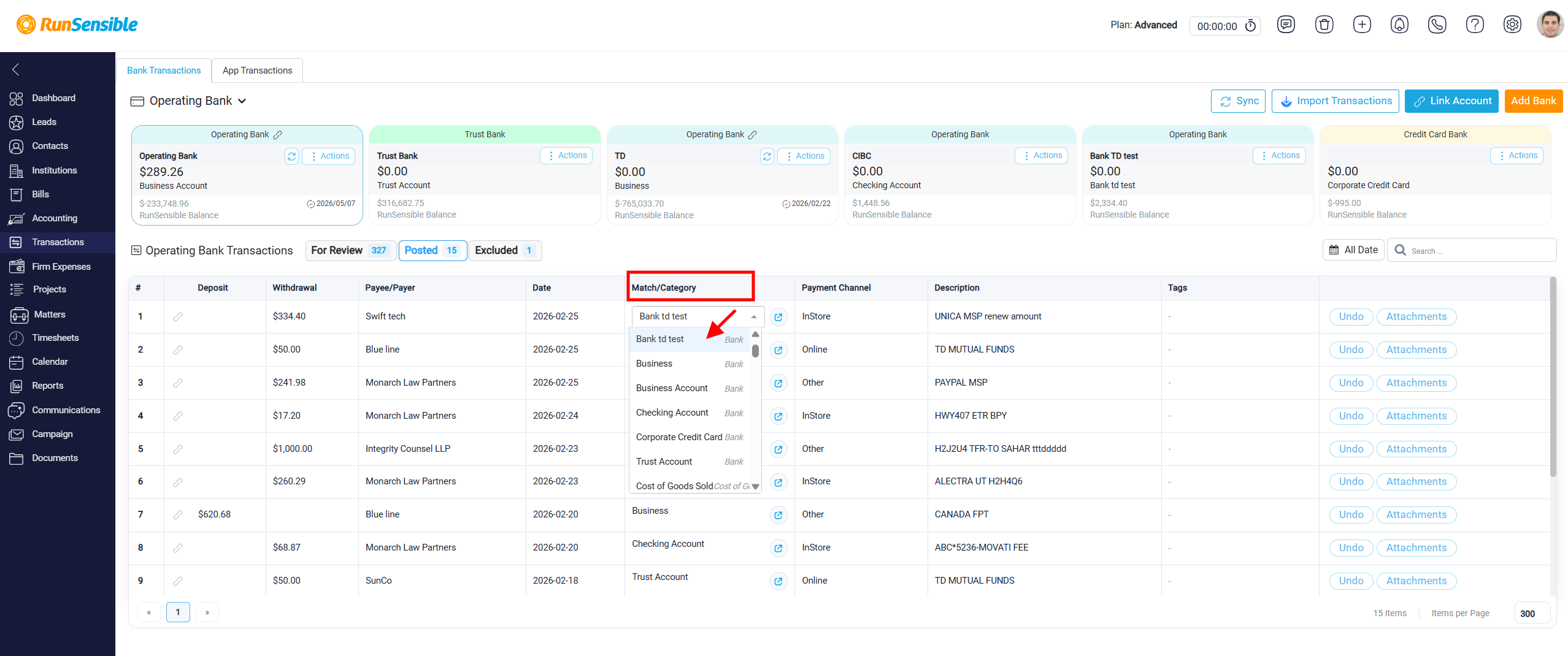Click the trash bin icon in header

tap(1324, 25)
